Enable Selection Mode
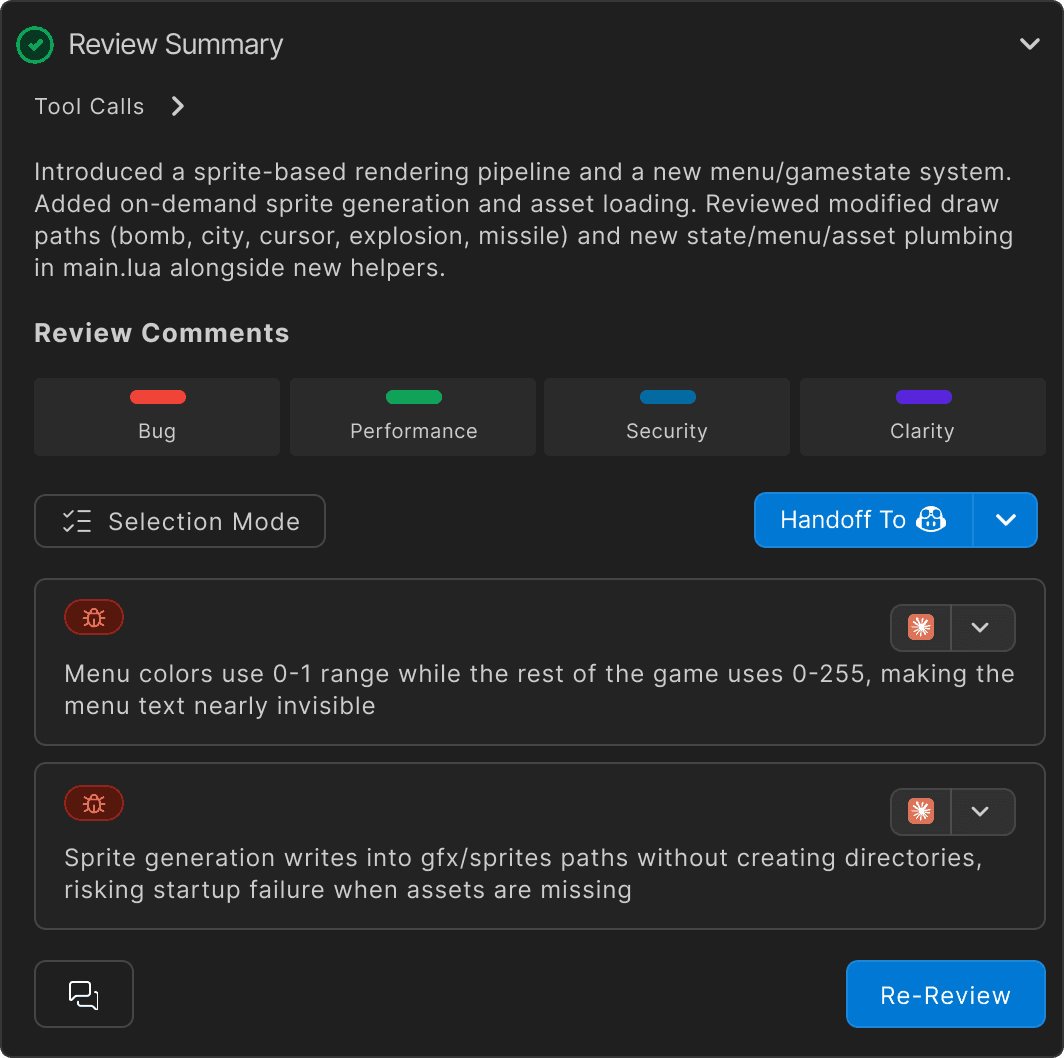This screenshot has width=1064, height=1058. [180, 521]
